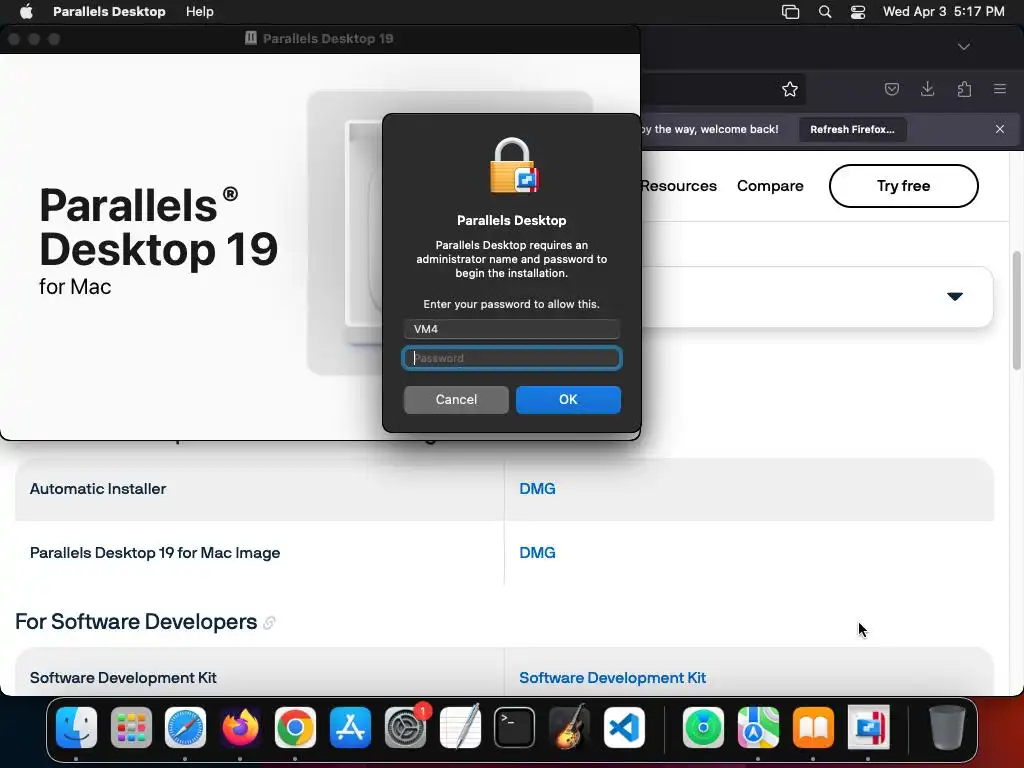Focus the Password field
Image resolution: width=1024 pixels, height=768 pixels.
(511, 358)
